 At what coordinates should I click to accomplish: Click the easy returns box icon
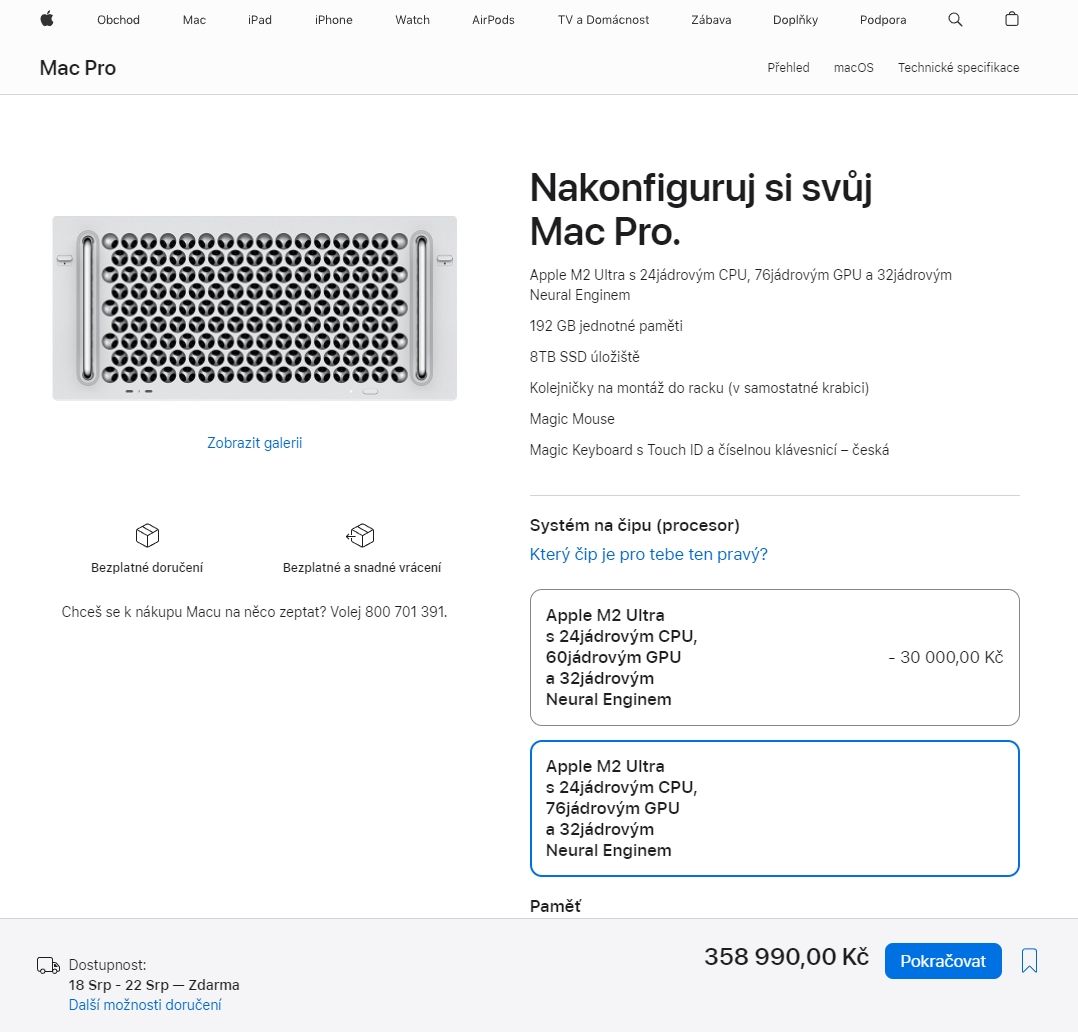pyautogui.click(x=361, y=535)
